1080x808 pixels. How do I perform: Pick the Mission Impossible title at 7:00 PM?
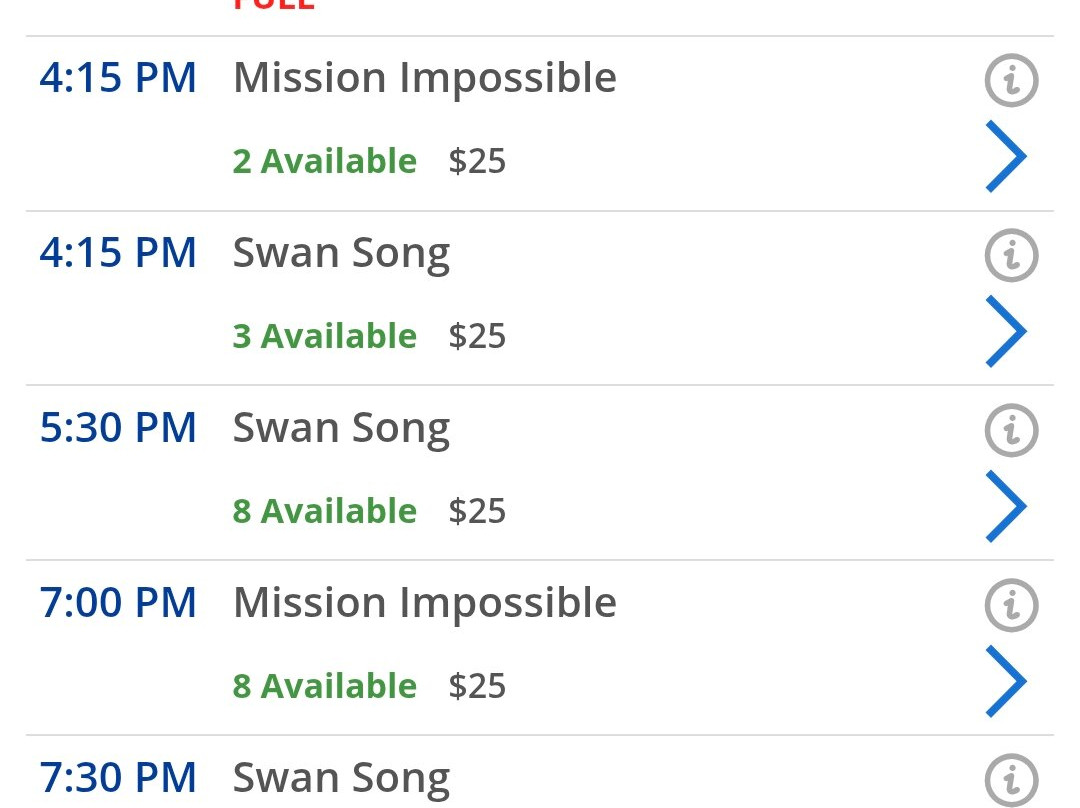coord(425,603)
